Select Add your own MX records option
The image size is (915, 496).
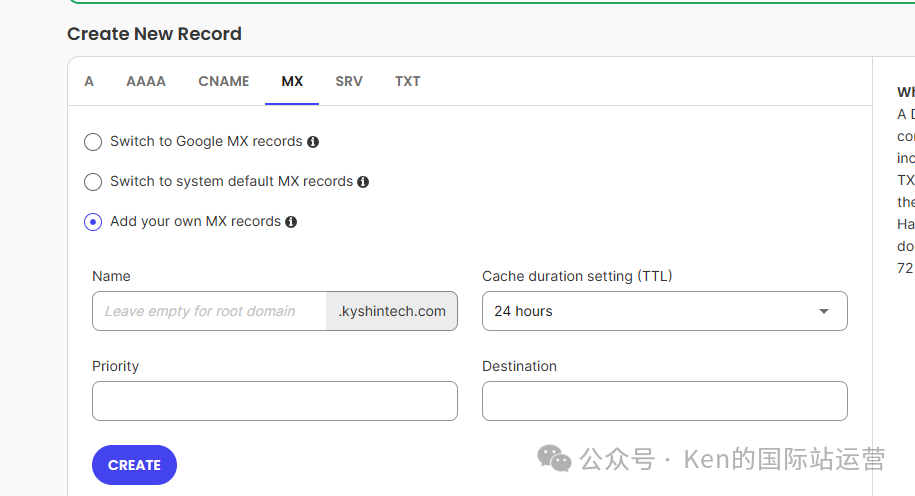click(93, 222)
